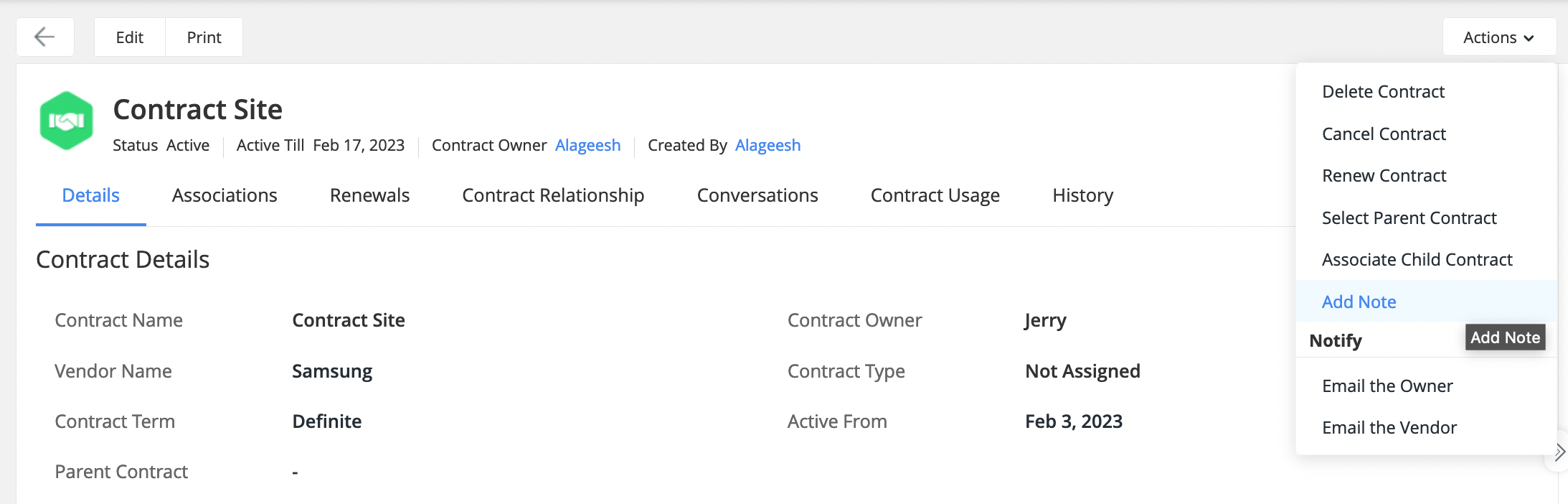Screen dimensions: 1568x504
Task: Switch to the Contract Usage tab
Action: (x=935, y=195)
